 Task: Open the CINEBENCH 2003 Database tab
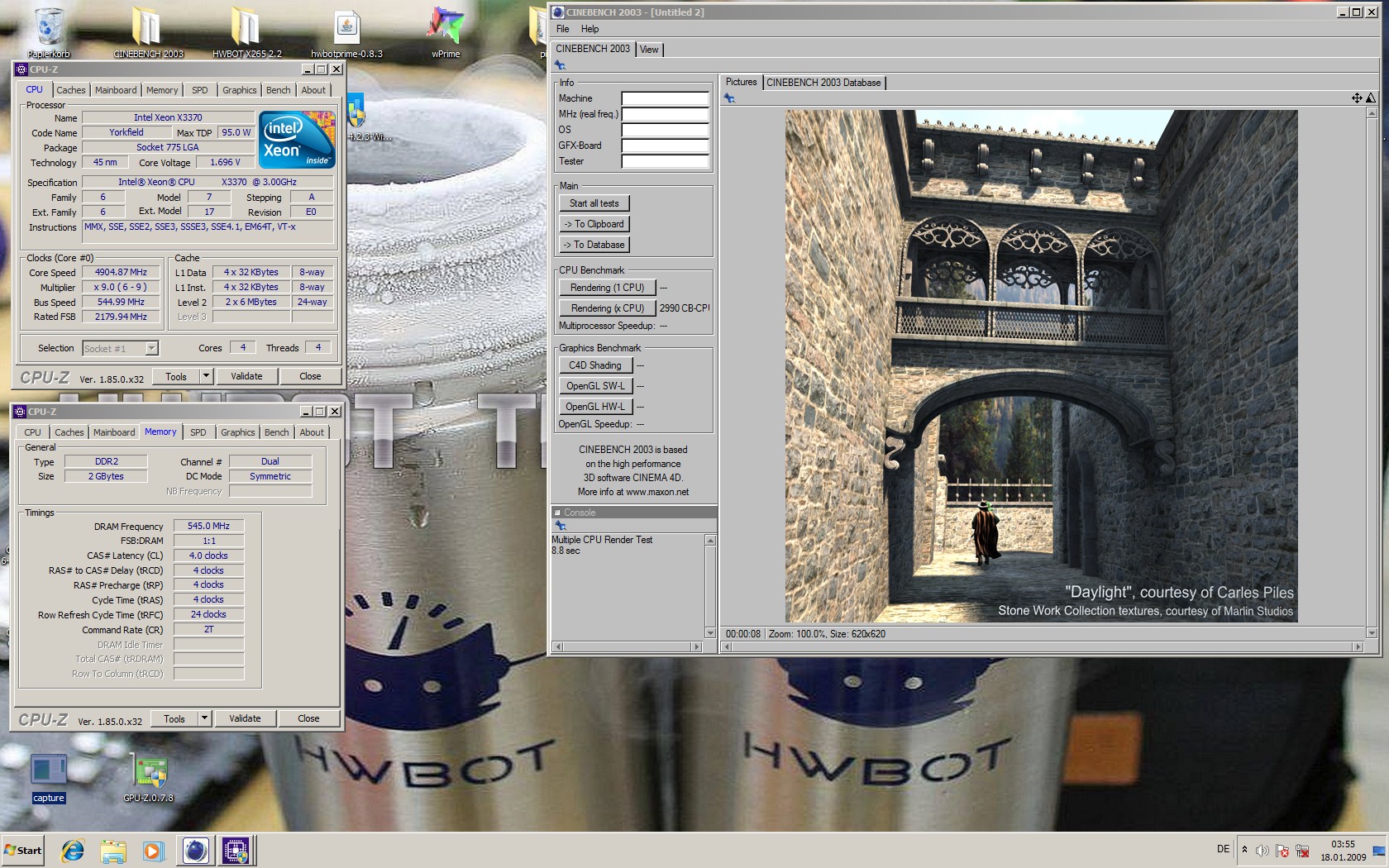823,83
